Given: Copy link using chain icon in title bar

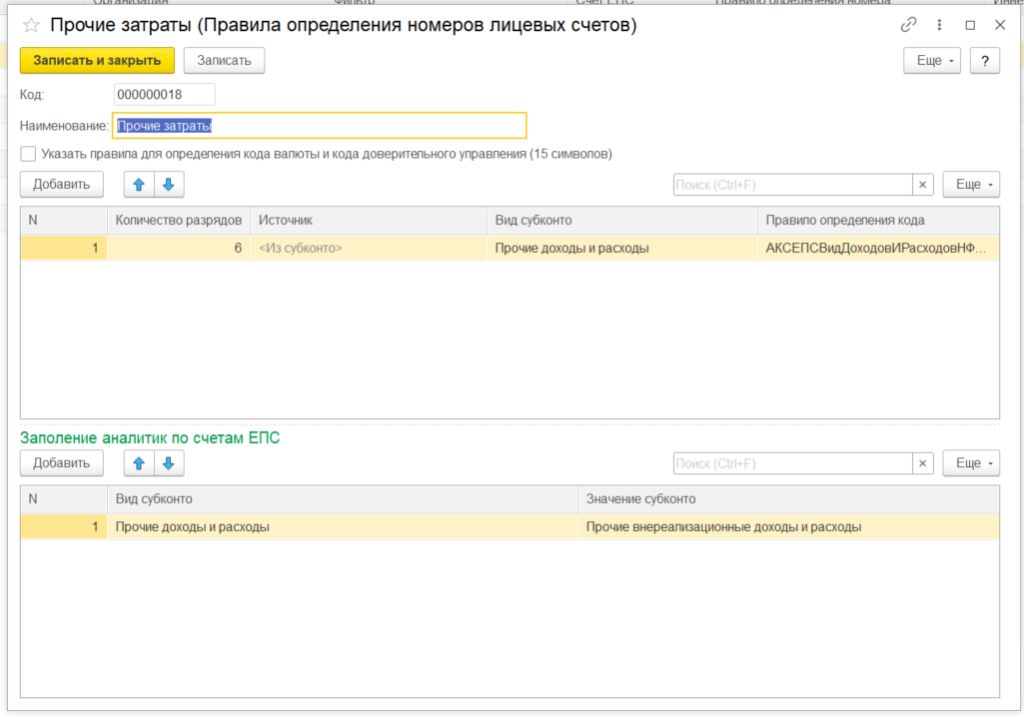Looking at the screenshot, I should pos(909,25).
